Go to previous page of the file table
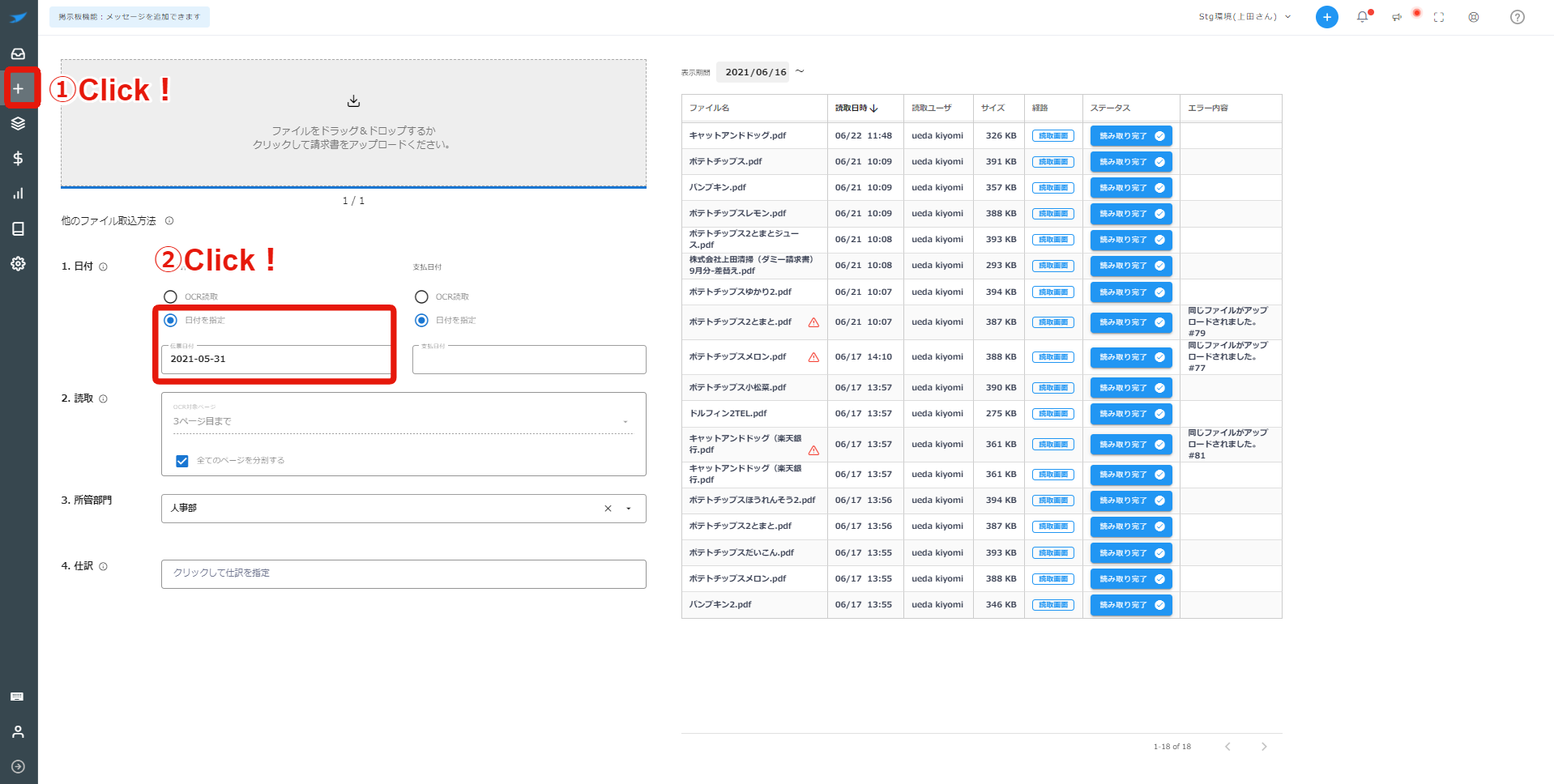This screenshot has height=784, width=1554. (1227, 747)
